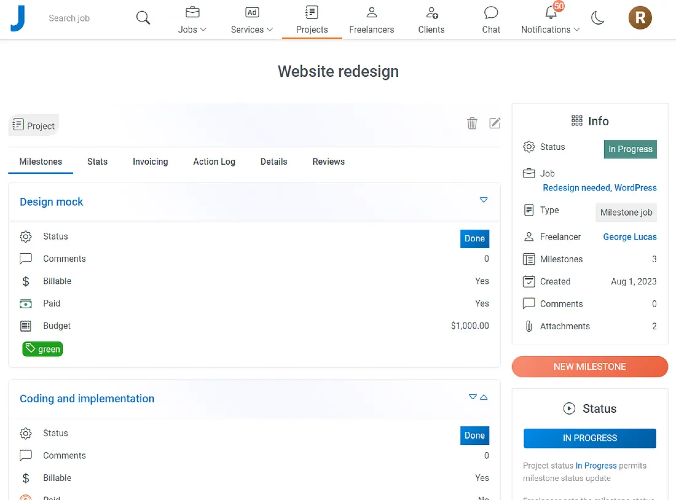Open the Design mock milestone link
This screenshot has width=676, height=500.
point(51,202)
